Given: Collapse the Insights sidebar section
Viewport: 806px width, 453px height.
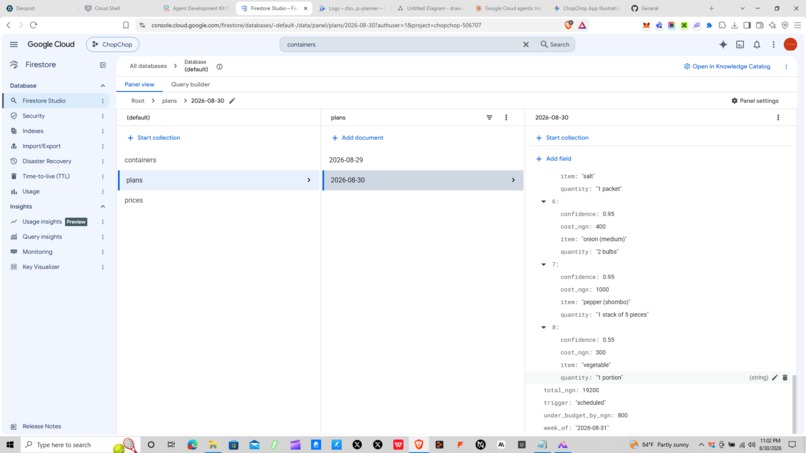Looking at the screenshot, I should tap(102, 207).
